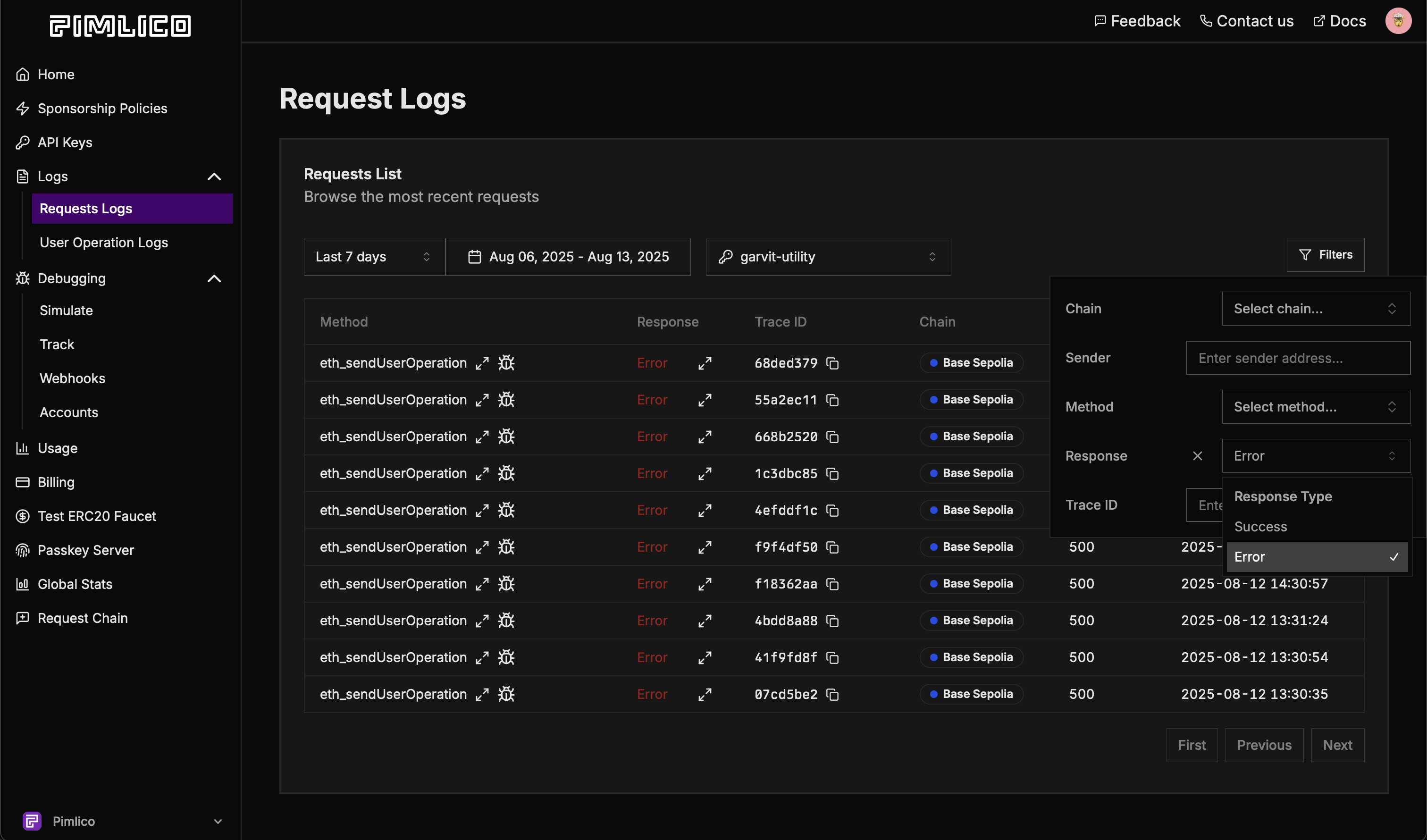
Task: Click the Filters button
Action: pos(1325,255)
